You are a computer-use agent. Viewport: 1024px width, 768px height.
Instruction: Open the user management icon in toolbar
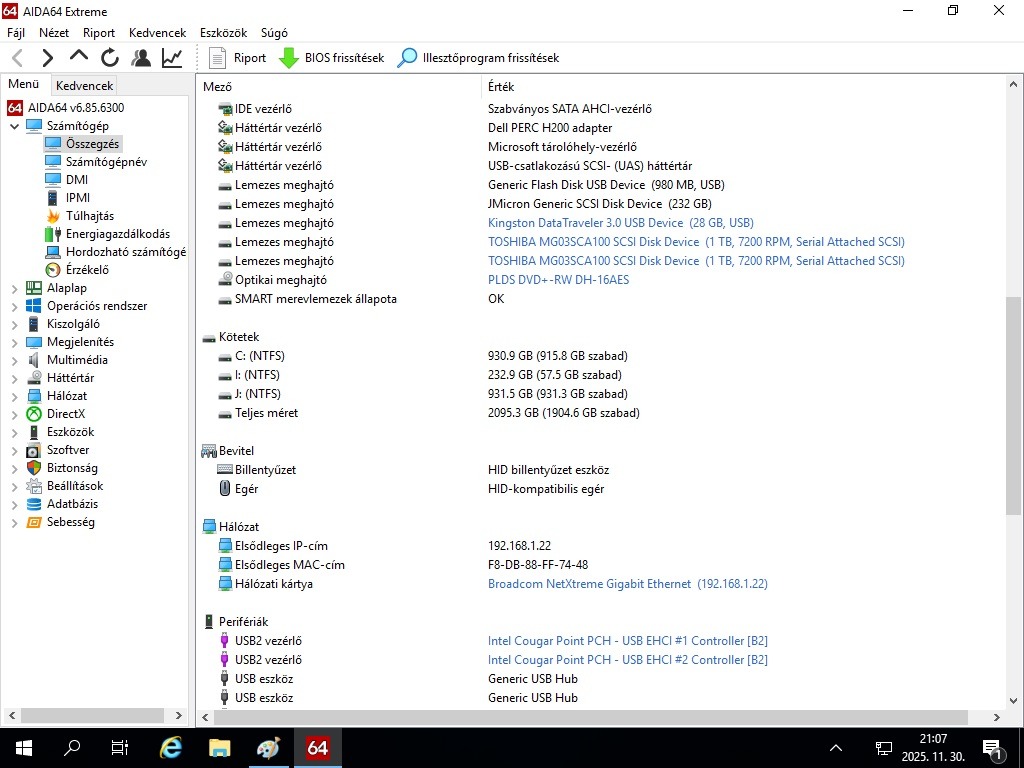[140, 58]
